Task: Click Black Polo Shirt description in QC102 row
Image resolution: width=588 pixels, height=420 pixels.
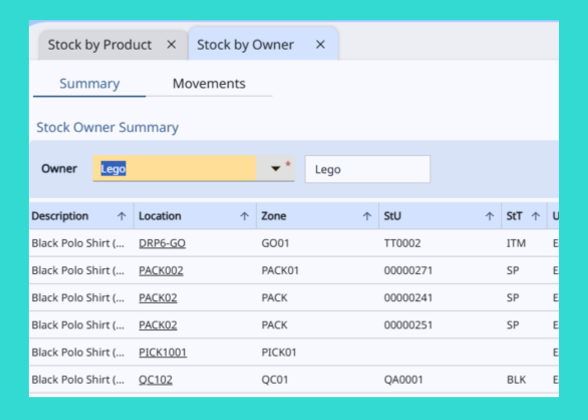Action: point(78,380)
